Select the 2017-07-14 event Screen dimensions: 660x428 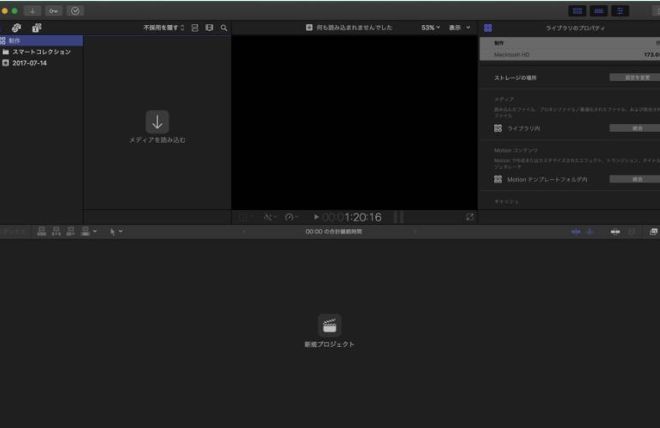coord(29,62)
